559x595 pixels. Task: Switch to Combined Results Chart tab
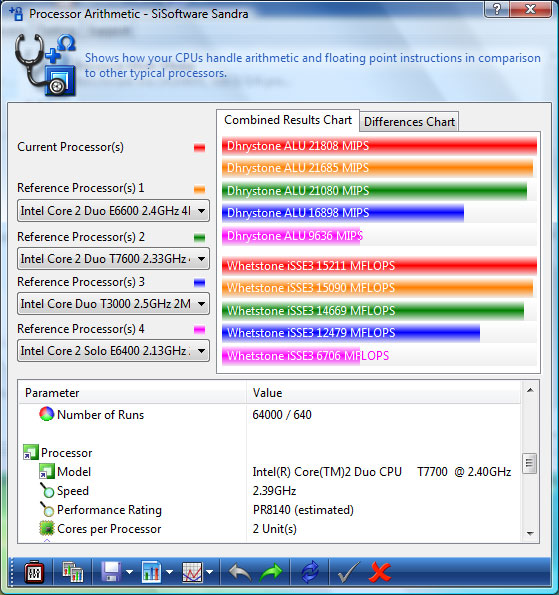coord(288,120)
